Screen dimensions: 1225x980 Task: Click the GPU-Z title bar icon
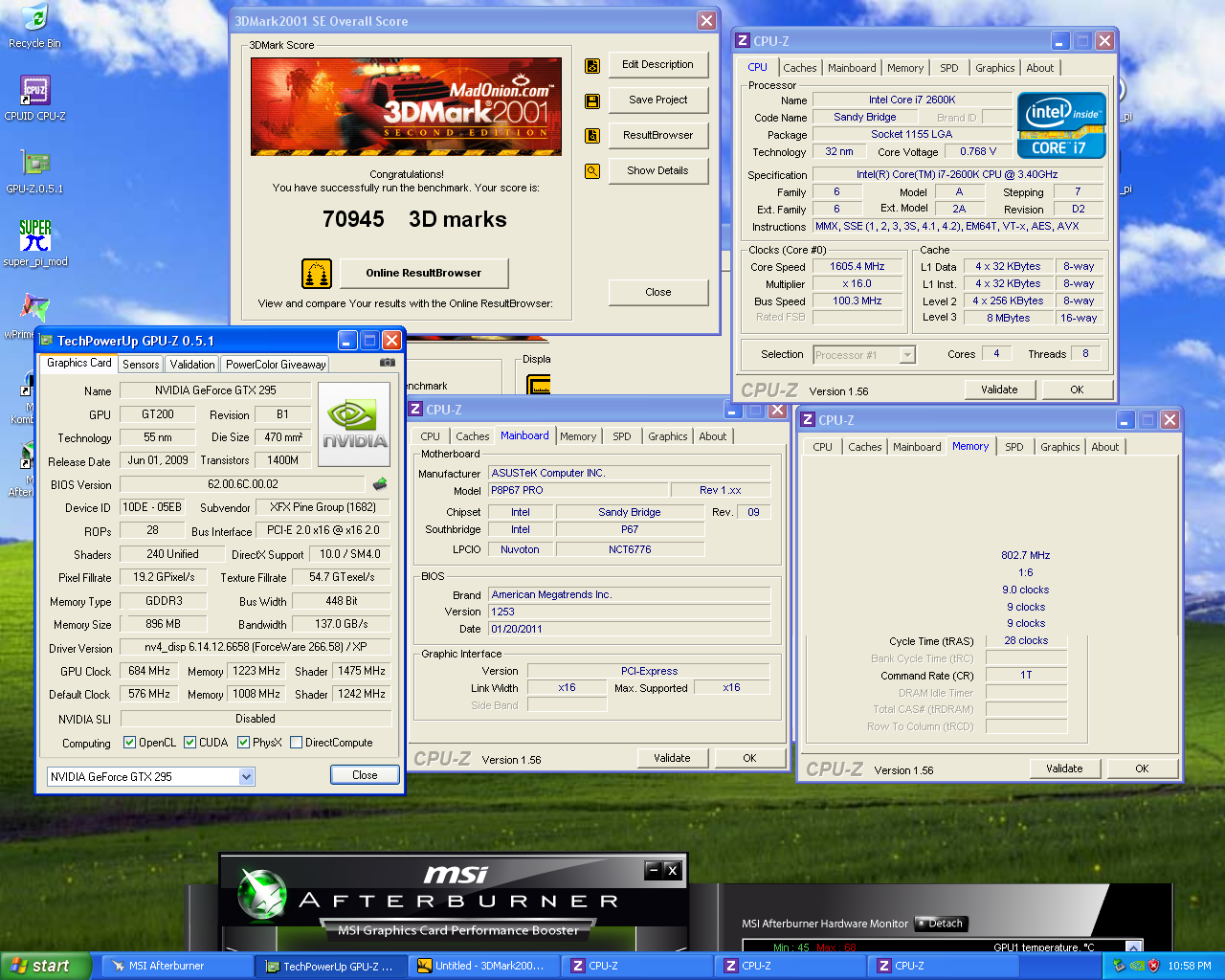(x=46, y=341)
